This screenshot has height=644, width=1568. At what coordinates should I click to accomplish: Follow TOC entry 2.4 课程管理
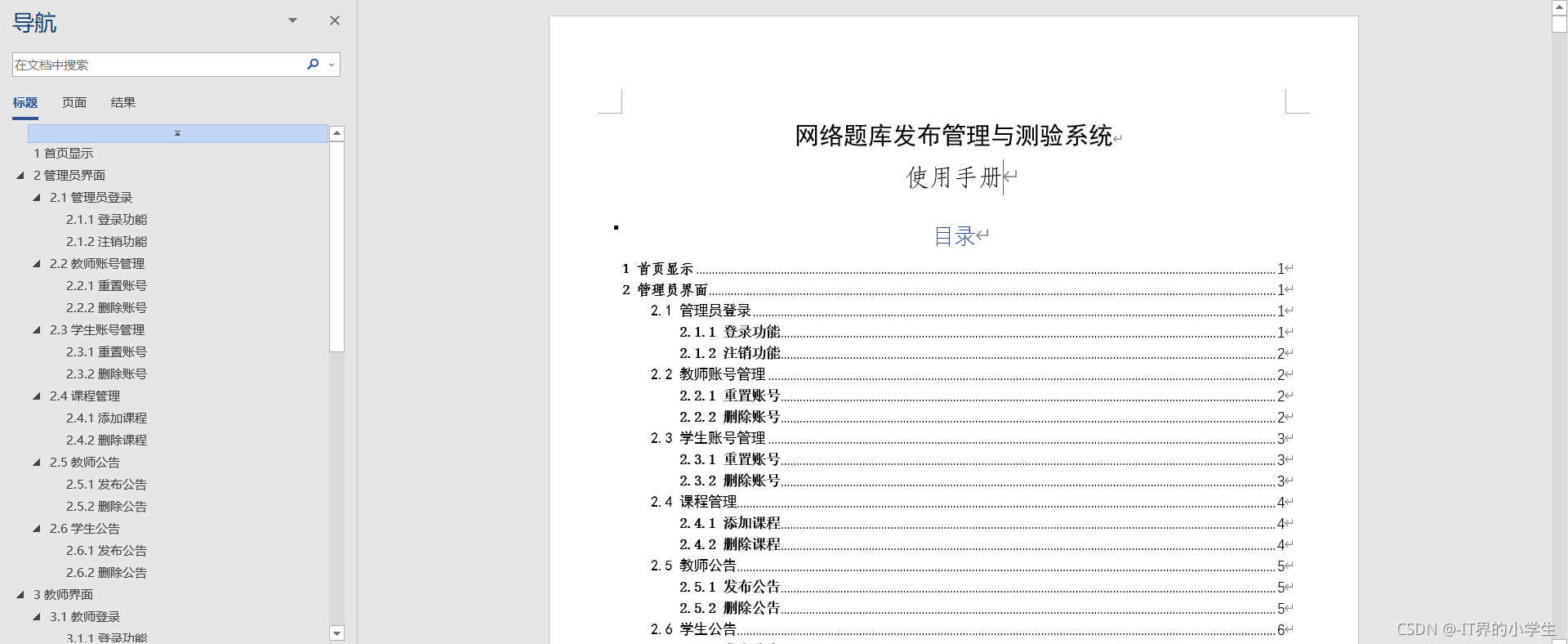click(968, 502)
